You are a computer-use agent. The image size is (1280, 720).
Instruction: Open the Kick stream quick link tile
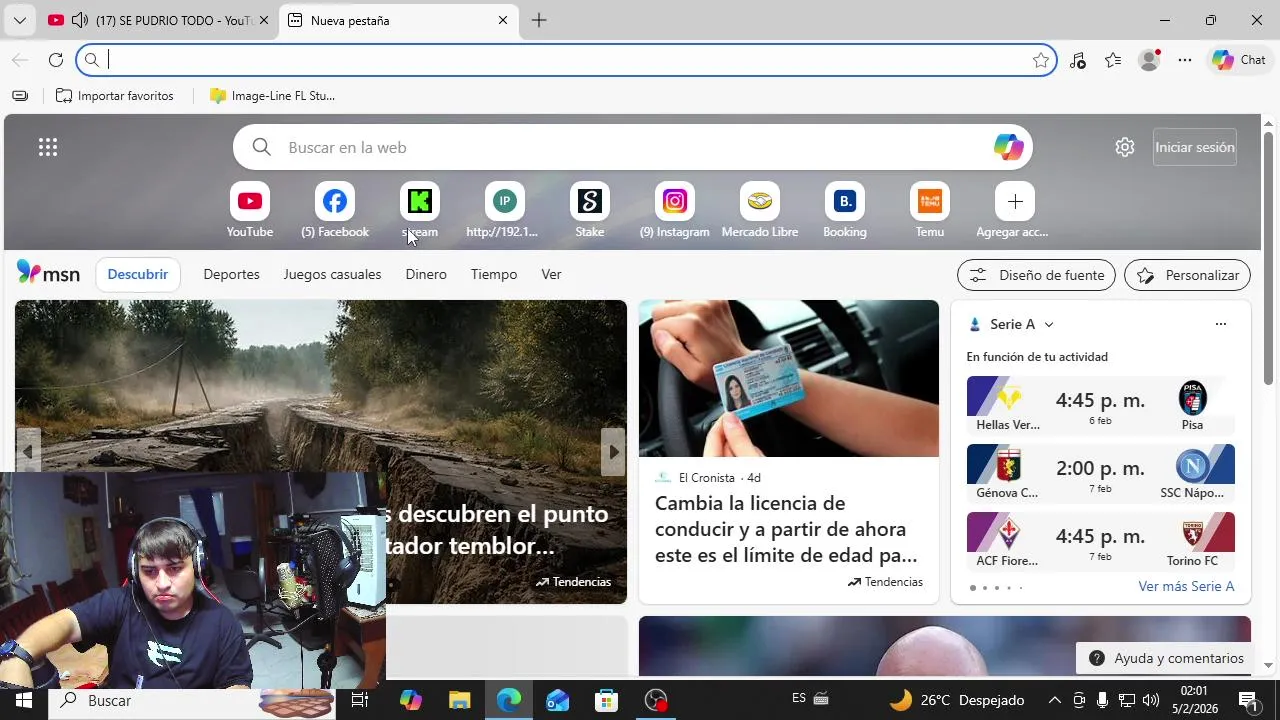[420, 211]
